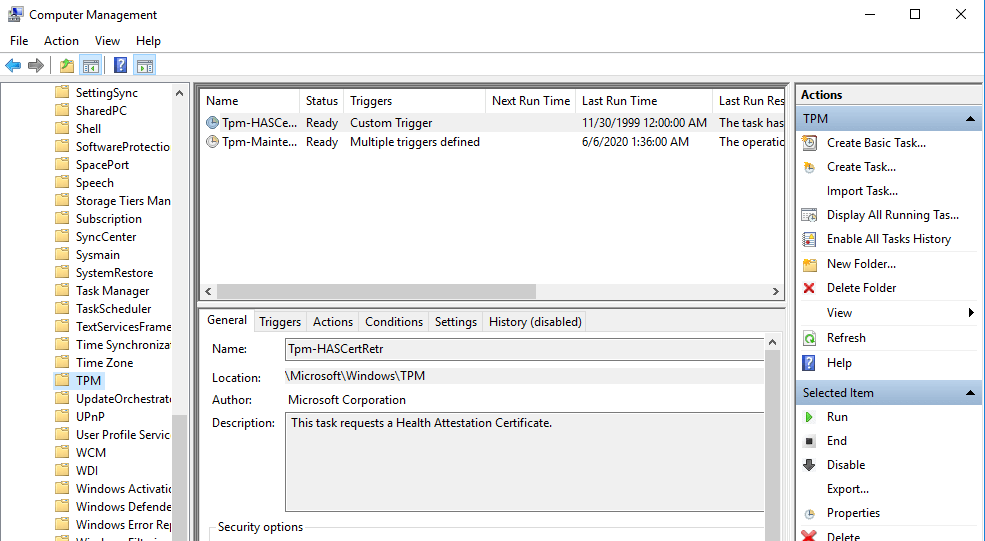Image resolution: width=985 pixels, height=541 pixels.
Task: Click the Back arrow toolbar icon
Action: tap(13, 65)
